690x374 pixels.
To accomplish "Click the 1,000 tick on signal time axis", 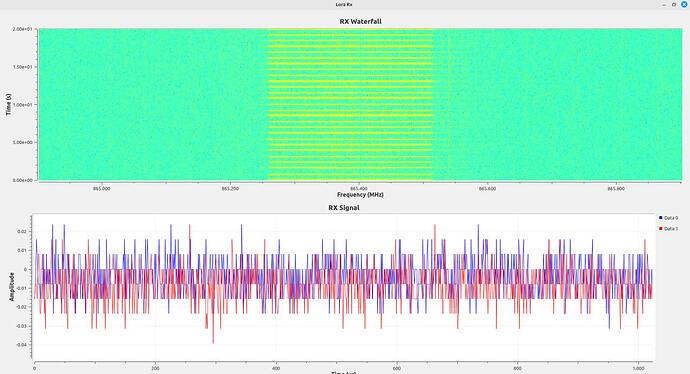I will [638, 369].
